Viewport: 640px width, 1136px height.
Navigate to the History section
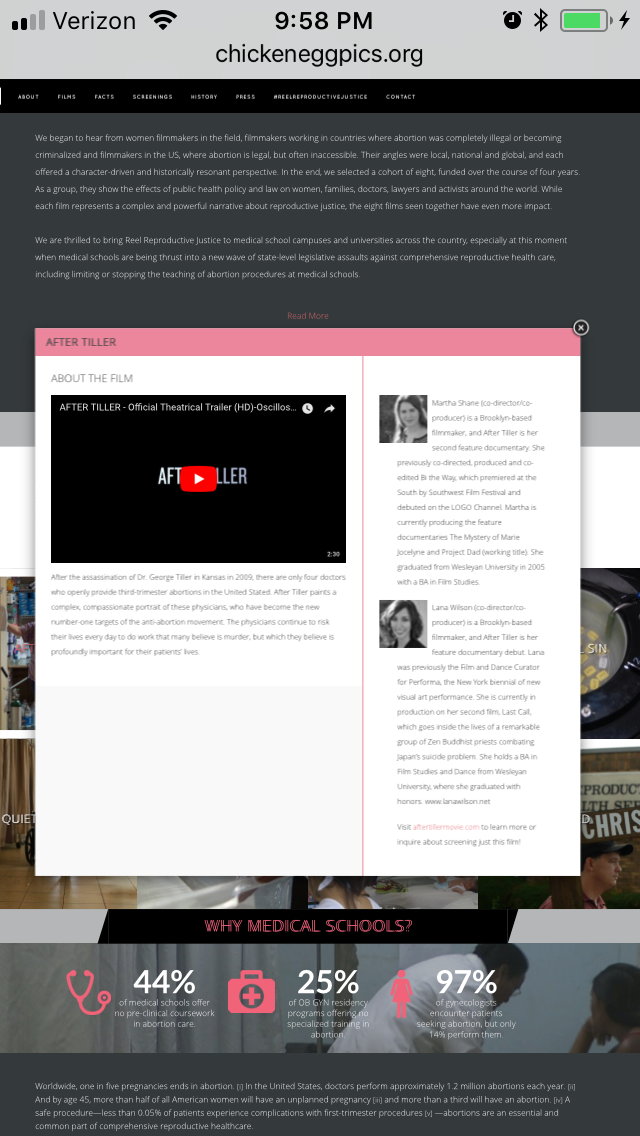point(204,97)
